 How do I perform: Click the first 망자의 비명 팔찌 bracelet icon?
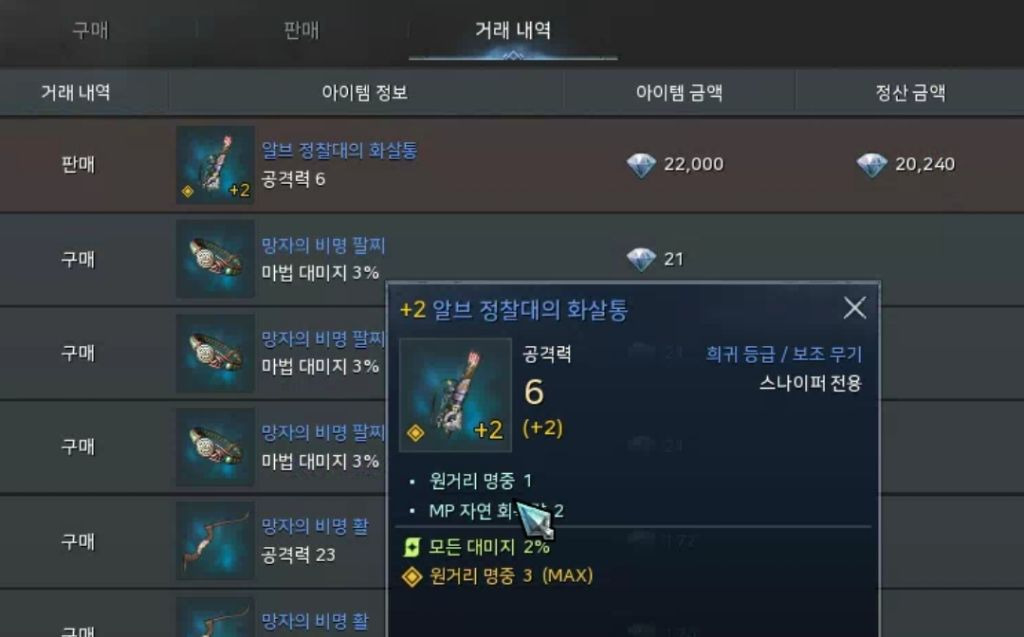(x=216, y=259)
